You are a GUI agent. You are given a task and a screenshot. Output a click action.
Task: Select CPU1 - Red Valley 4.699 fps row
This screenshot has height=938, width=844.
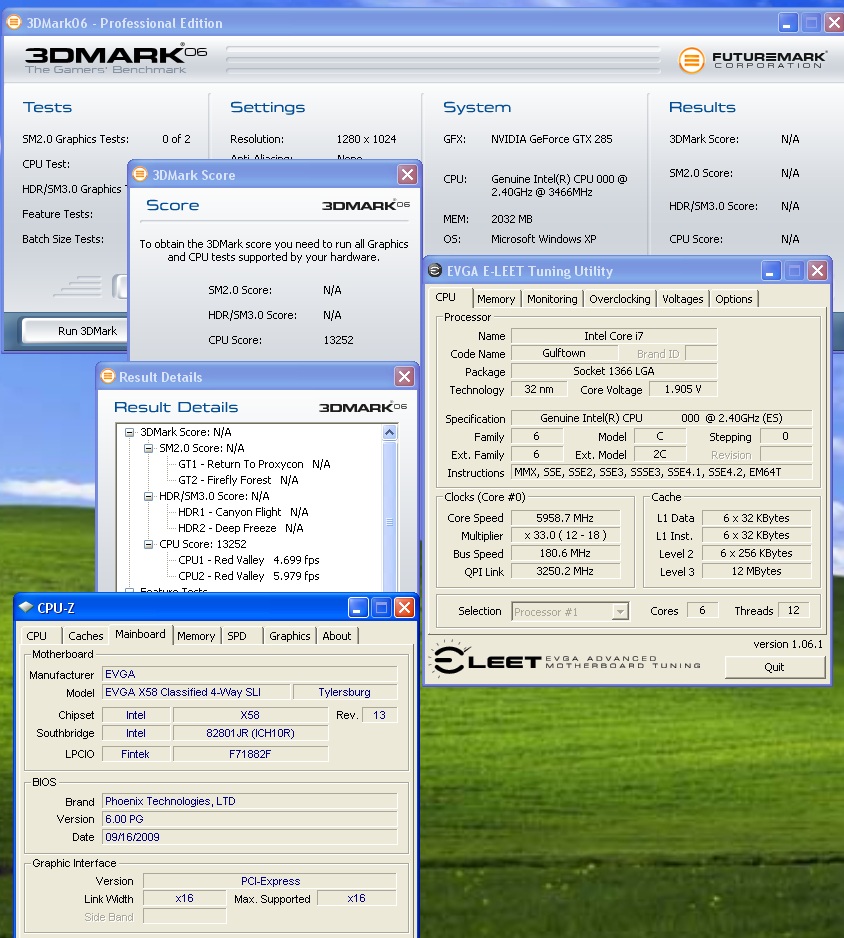[249, 560]
